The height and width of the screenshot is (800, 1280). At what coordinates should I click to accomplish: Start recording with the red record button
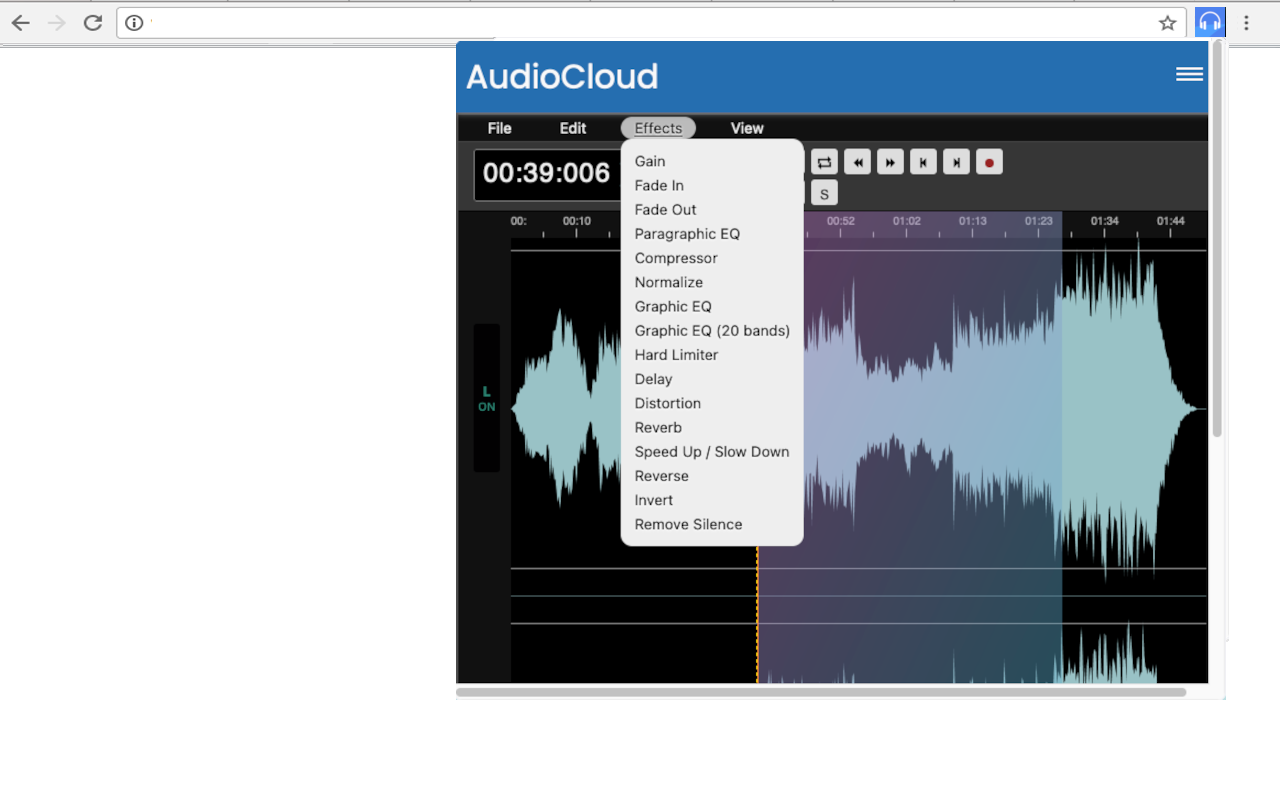[x=989, y=162]
